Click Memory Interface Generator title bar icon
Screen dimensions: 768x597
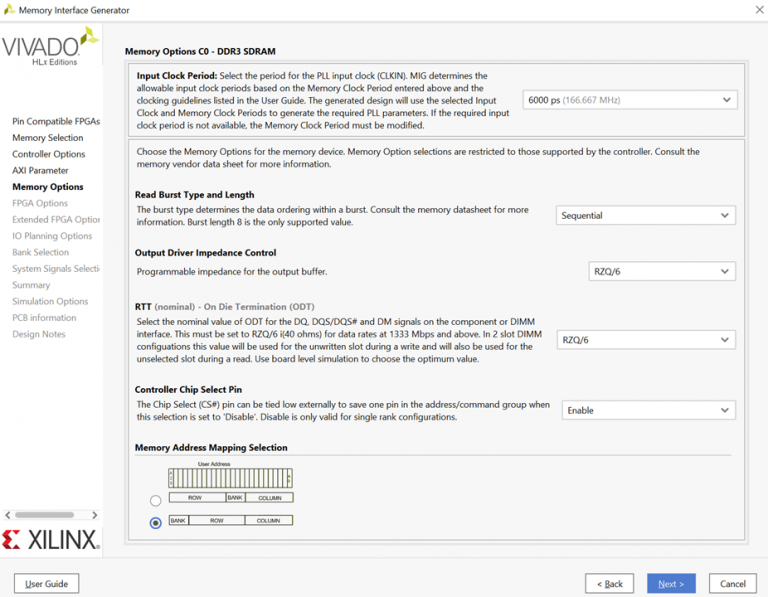[9, 10]
